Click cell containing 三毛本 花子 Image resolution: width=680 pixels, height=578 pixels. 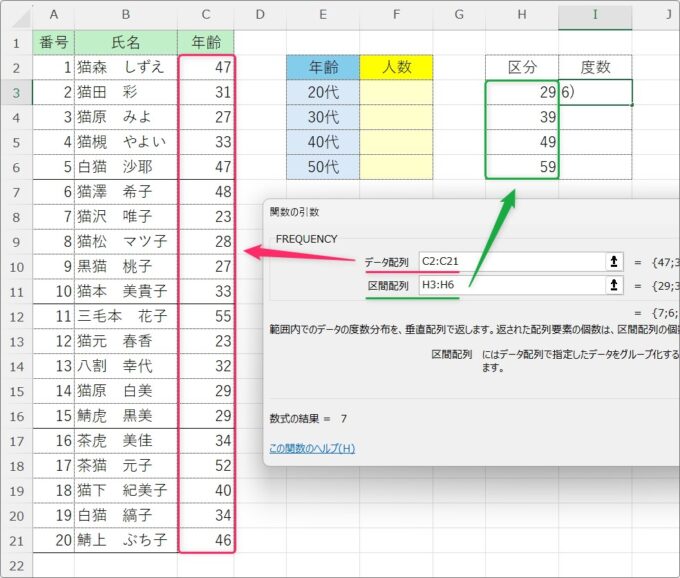click(125, 314)
